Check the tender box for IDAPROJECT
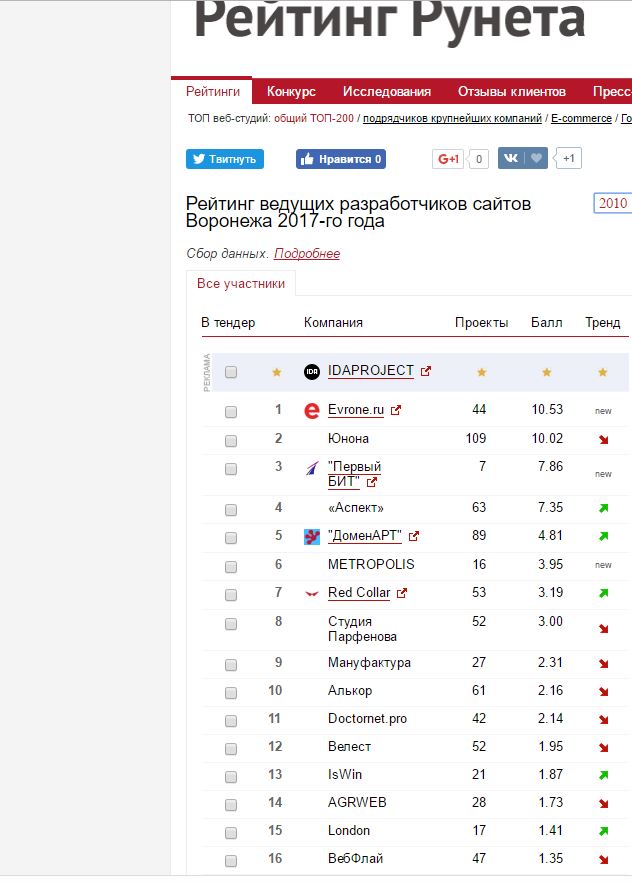The width and height of the screenshot is (632, 882). point(231,372)
